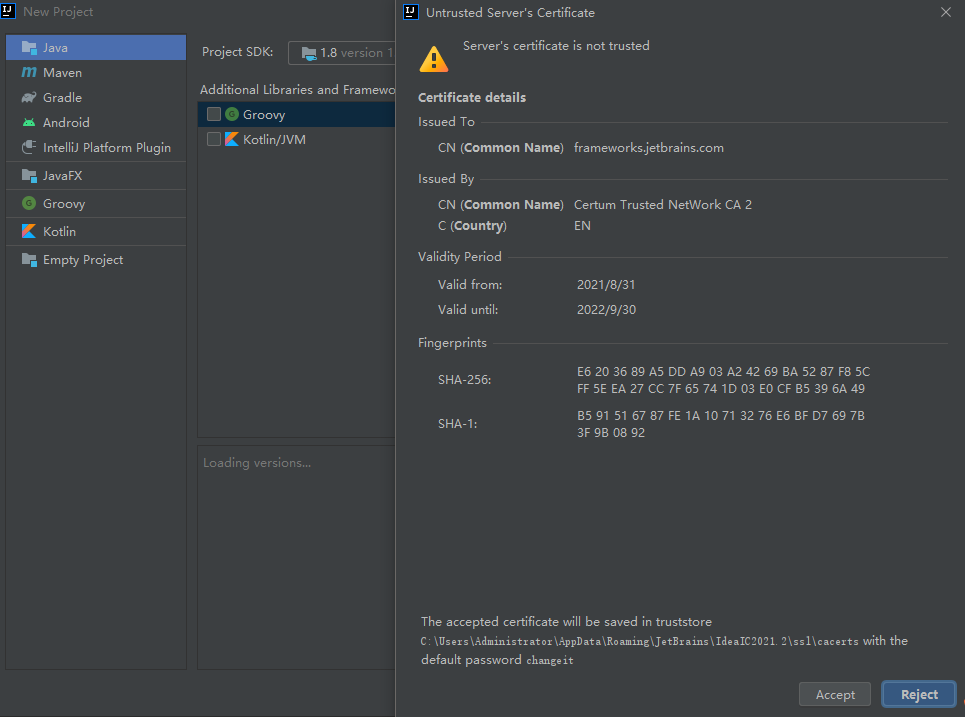Click IntelliJ logo in certificate dialog title
Screen dimensions: 965x717
pos(410,12)
